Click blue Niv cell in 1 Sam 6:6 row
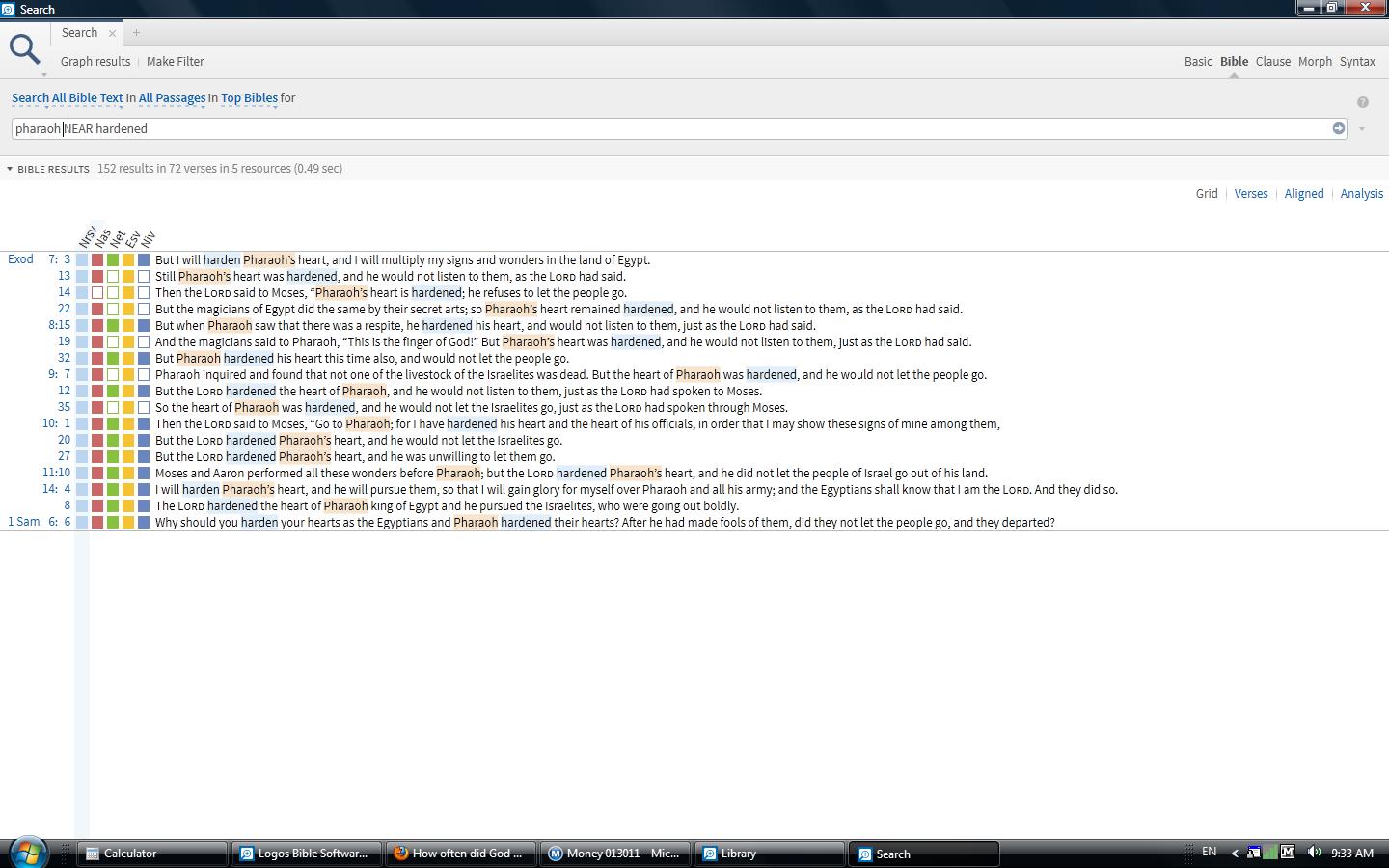Screen dimensions: 1389x868 tap(144, 523)
